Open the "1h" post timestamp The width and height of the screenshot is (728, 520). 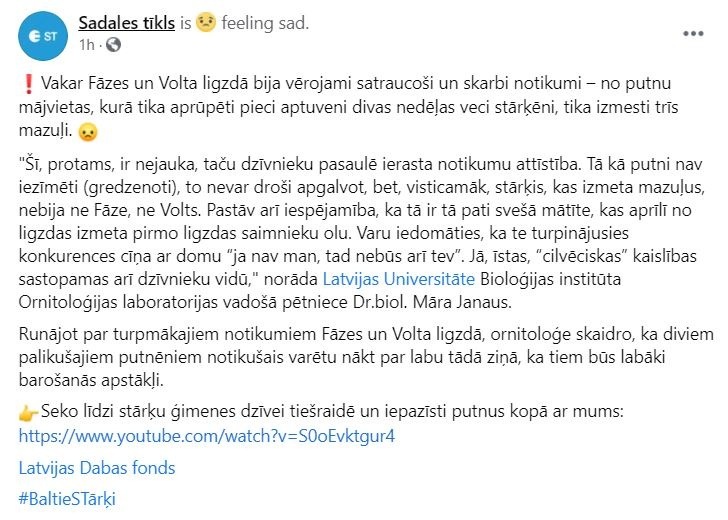(86, 45)
